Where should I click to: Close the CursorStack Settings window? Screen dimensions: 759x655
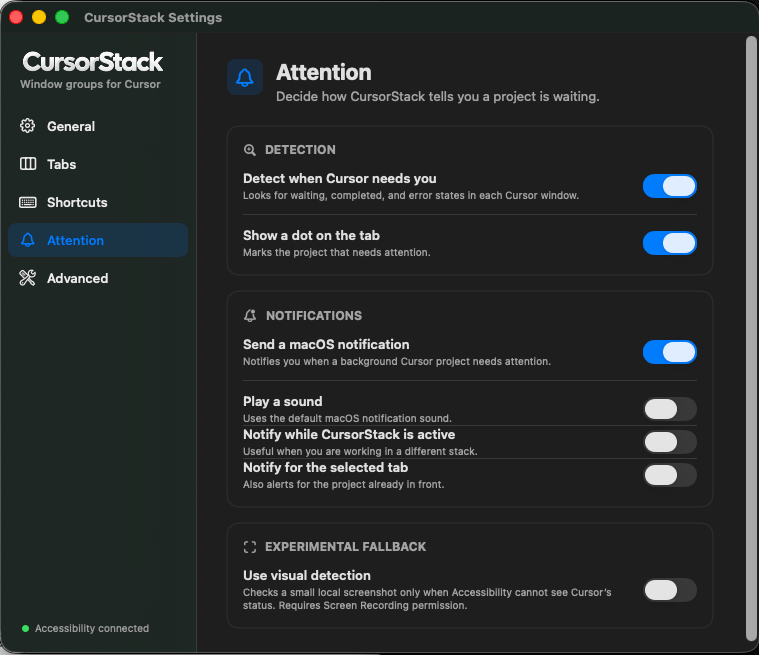click(16, 17)
